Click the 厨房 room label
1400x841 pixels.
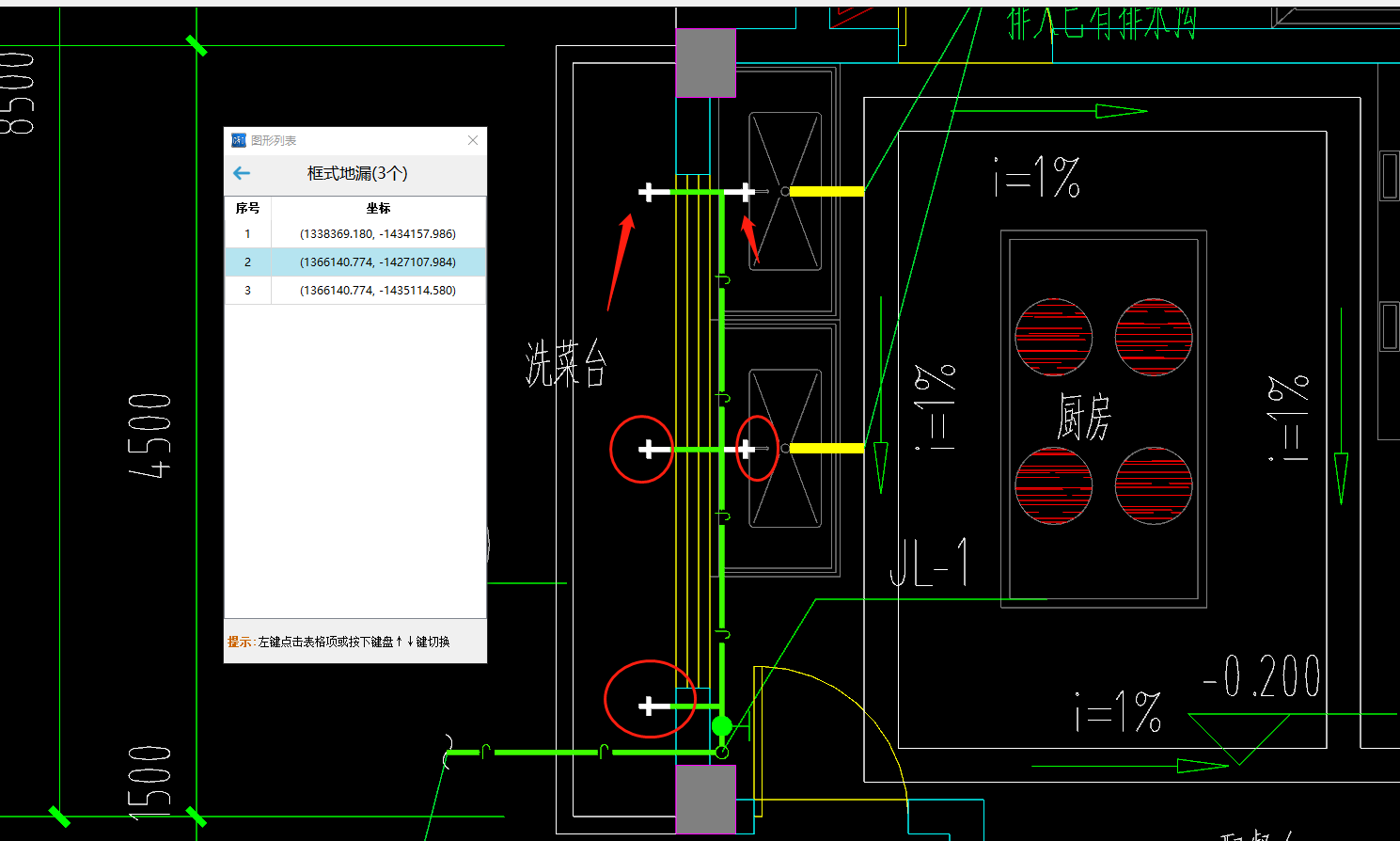pyautogui.click(x=1083, y=417)
